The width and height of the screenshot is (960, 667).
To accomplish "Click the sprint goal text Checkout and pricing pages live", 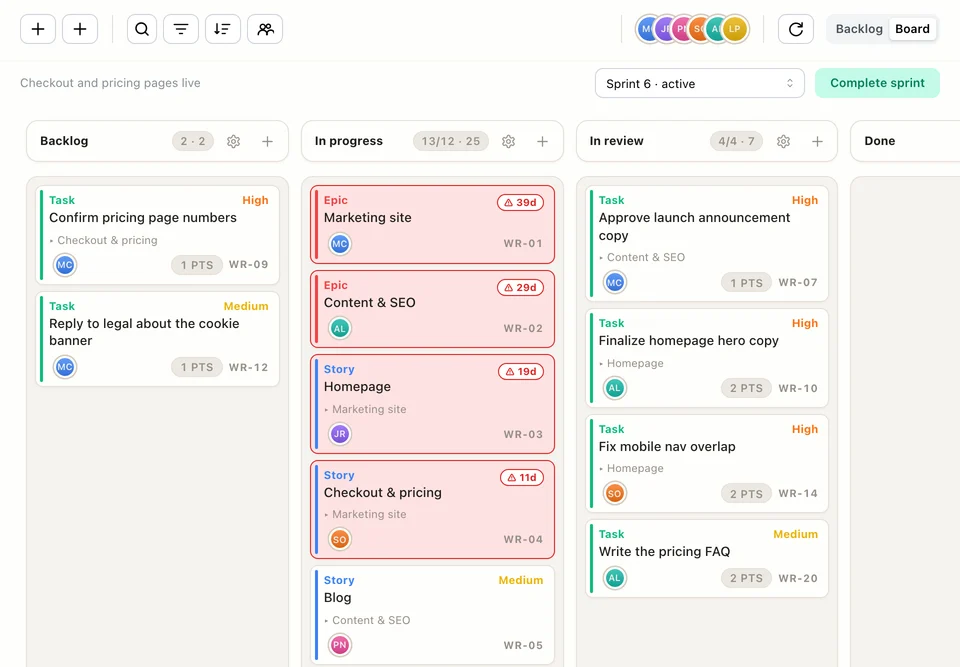I will coord(110,83).
